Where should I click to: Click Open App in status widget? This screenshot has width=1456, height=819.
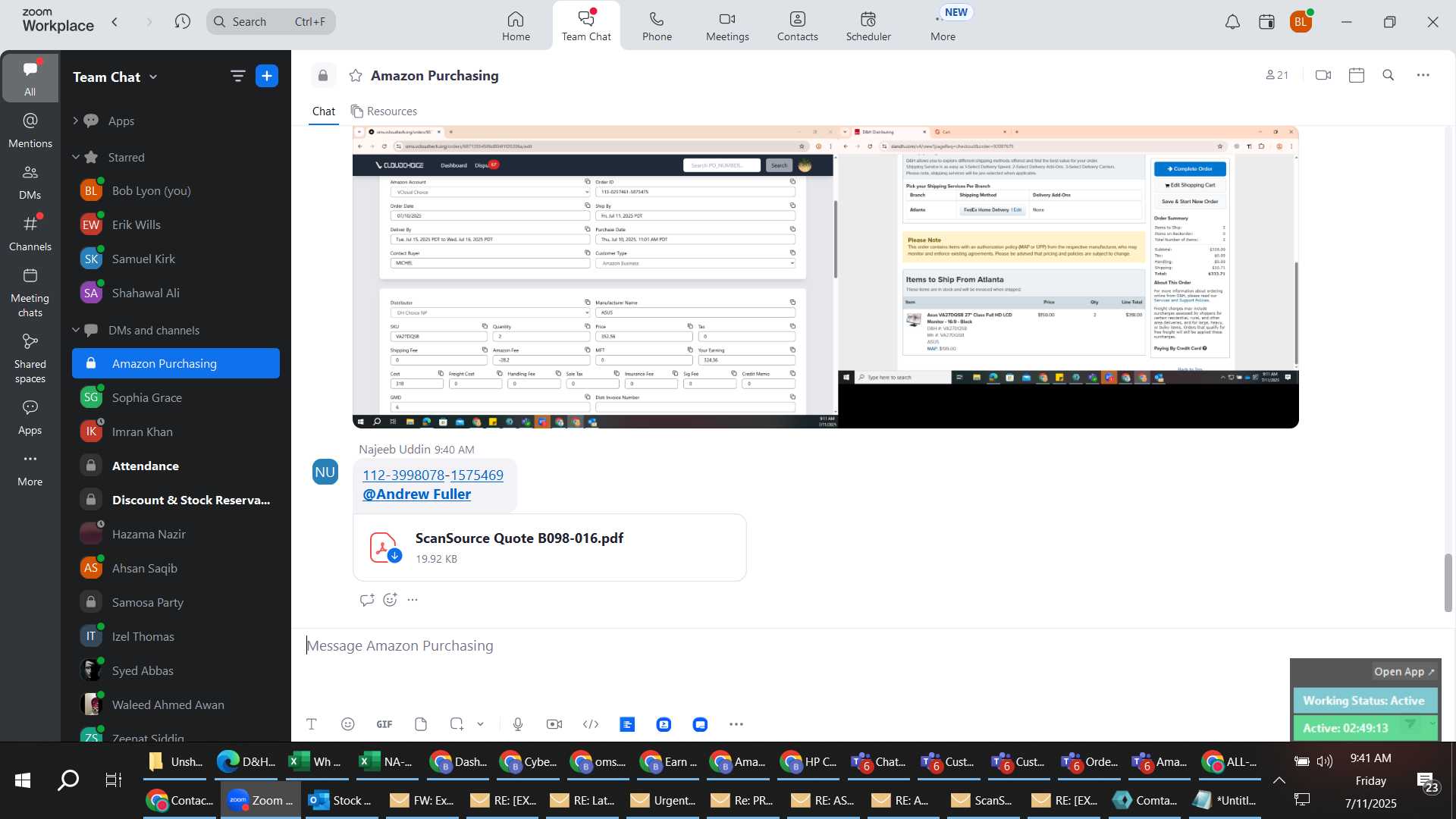pyautogui.click(x=1404, y=672)
